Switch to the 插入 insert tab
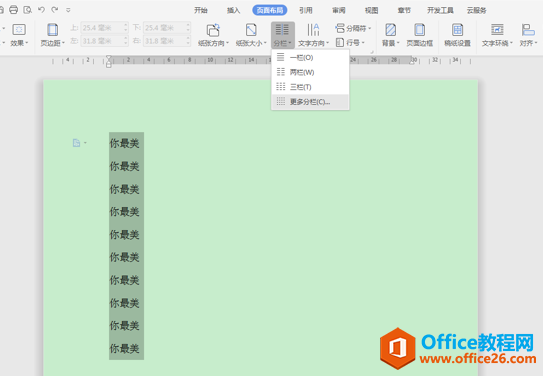The width and height of the screenshot is (543, 376). (x=233, y=10)
